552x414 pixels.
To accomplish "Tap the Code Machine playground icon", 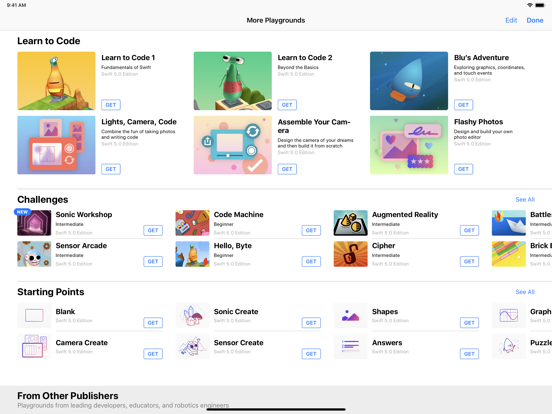I will coord(192,223).
